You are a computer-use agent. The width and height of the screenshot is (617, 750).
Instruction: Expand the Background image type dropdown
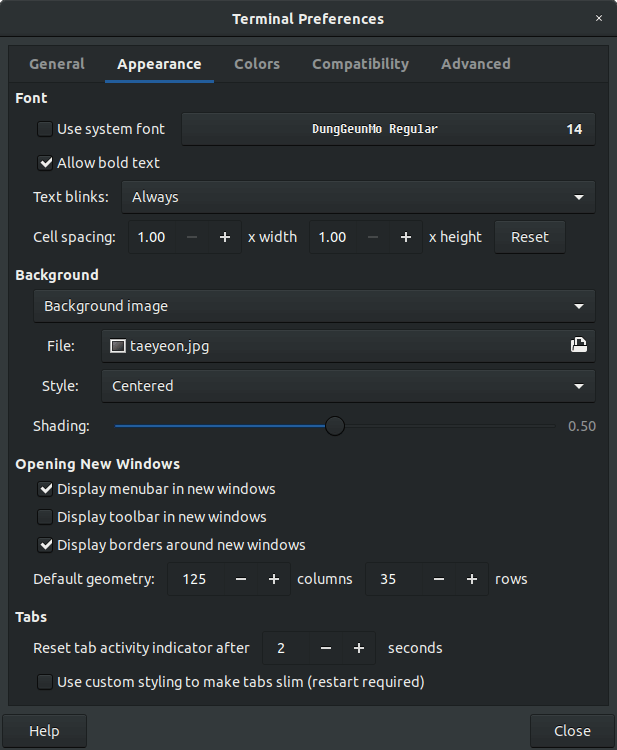[313, 306]
